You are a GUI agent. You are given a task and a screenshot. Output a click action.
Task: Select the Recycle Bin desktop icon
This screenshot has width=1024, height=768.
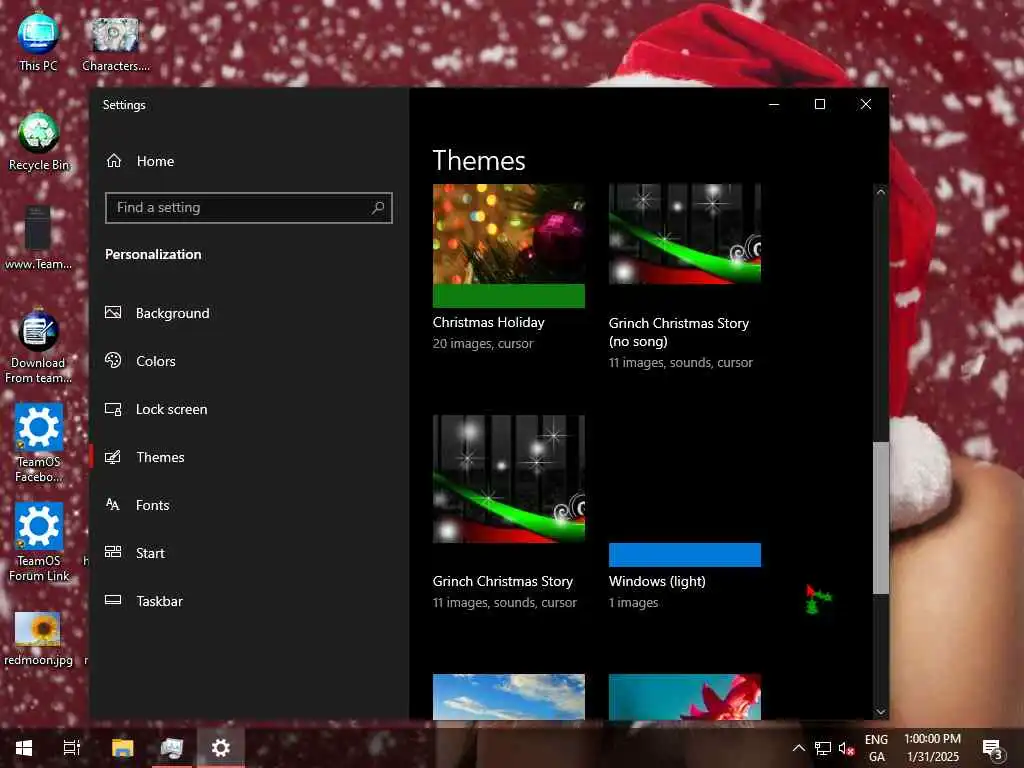39,141
